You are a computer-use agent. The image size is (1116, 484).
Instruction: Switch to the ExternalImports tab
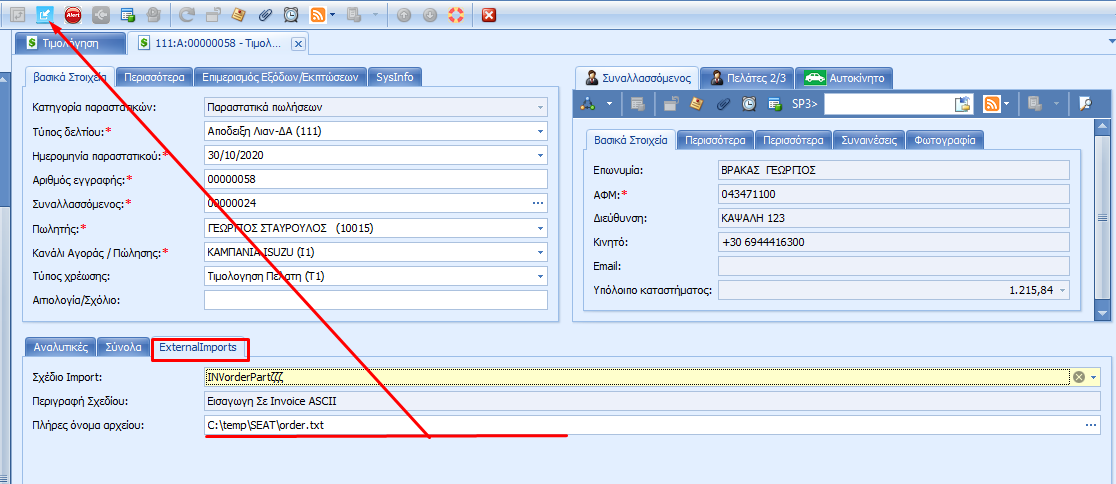pos(201,348)
